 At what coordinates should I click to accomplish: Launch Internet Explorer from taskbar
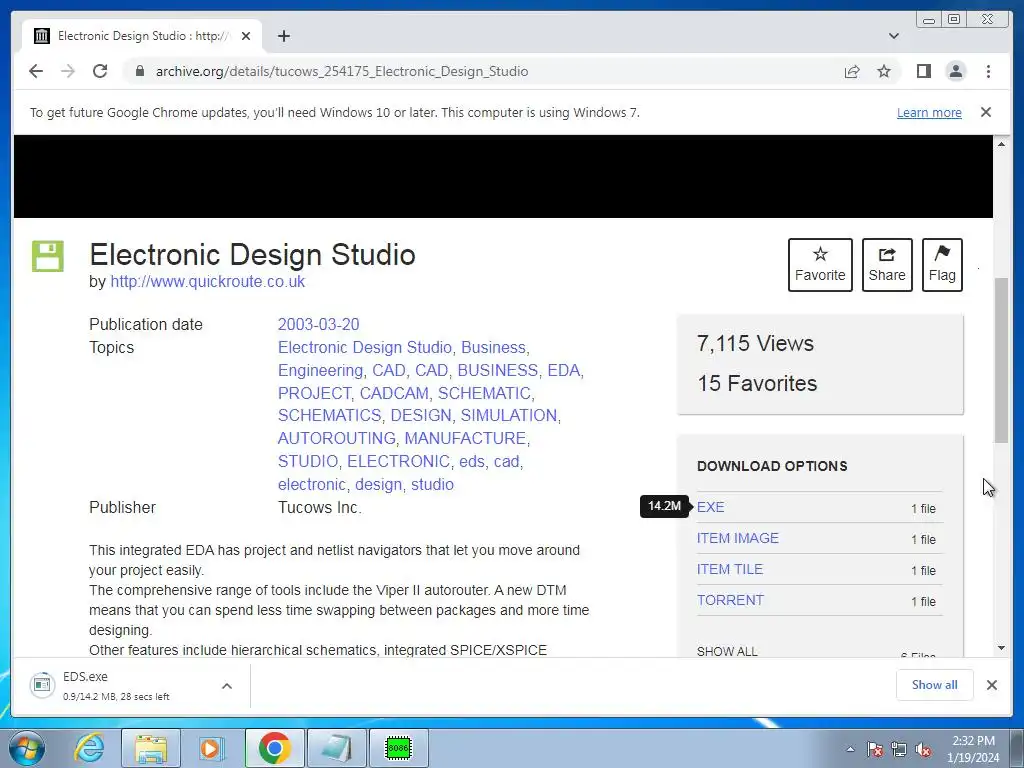(89, 748)
